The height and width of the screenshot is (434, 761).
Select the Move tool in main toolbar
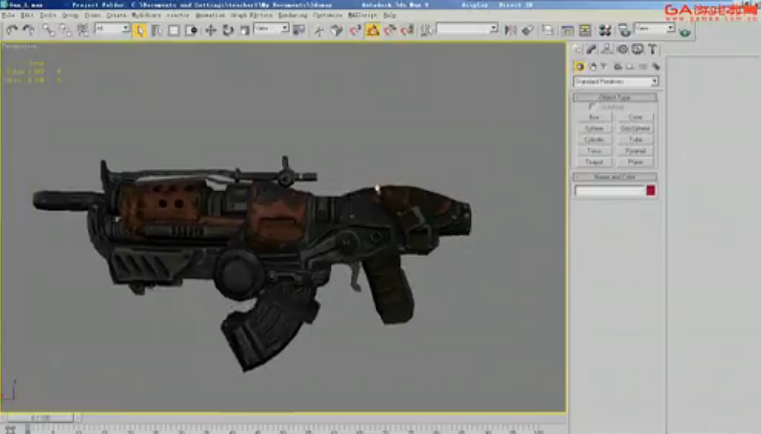(x=210, y=30)
